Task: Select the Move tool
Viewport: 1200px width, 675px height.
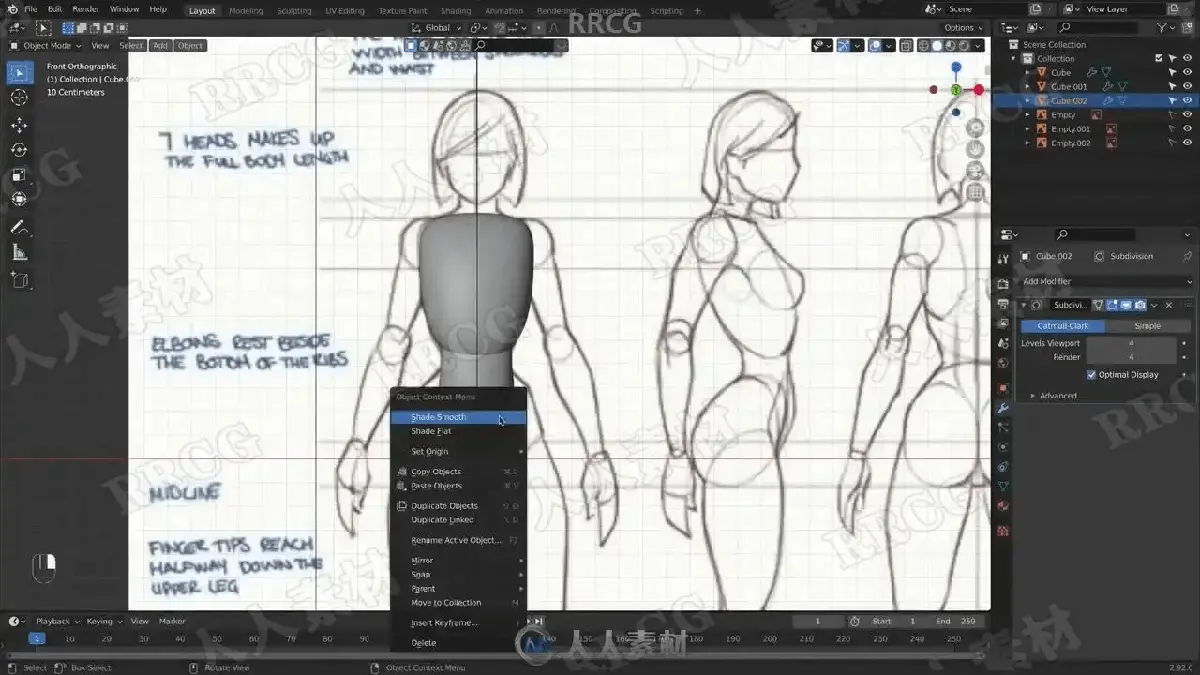Action: (19, 125)
